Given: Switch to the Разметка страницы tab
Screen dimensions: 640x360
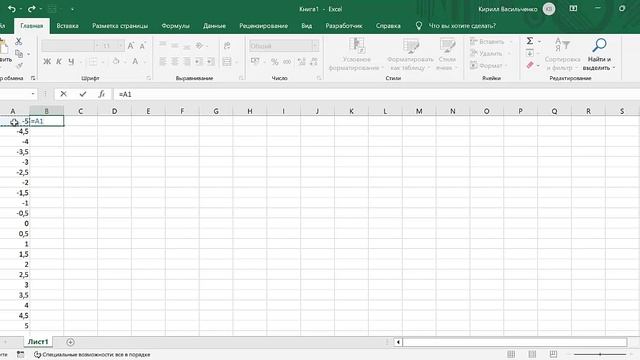Looking at the screenshot, I should click(120, 26).
